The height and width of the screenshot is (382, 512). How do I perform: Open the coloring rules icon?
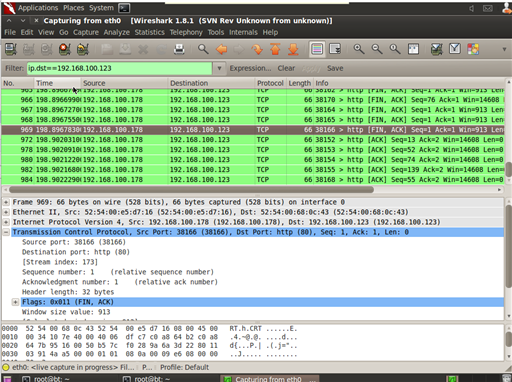tap(473, 49)
